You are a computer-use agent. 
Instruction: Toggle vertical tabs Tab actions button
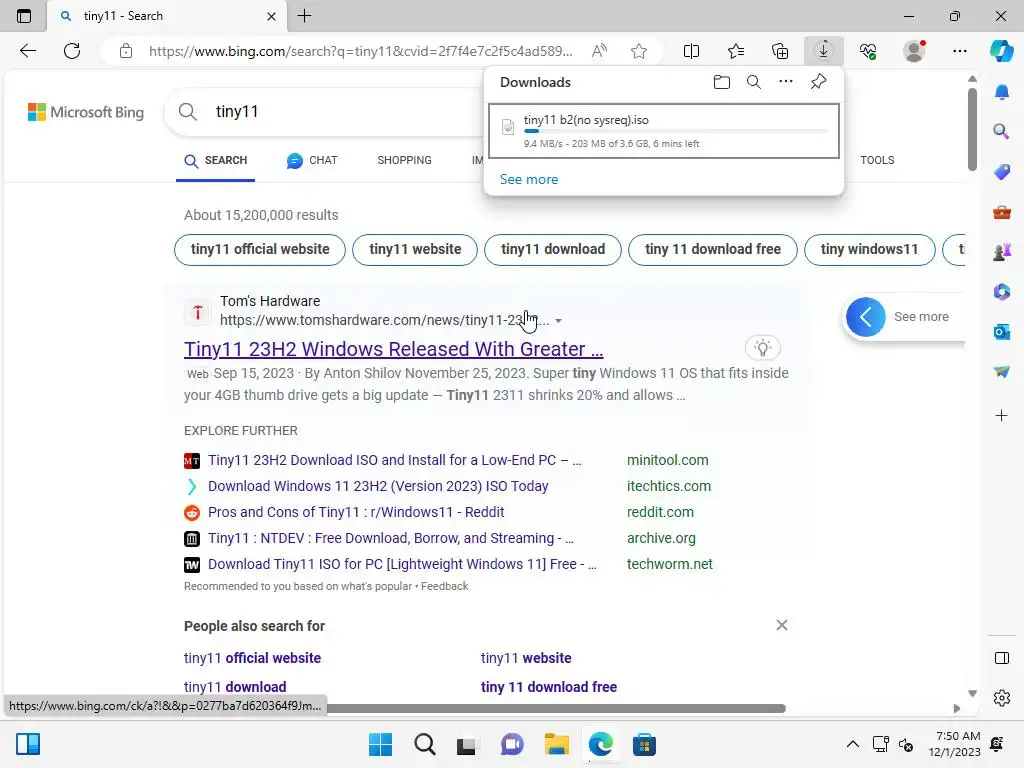point(24,16)
